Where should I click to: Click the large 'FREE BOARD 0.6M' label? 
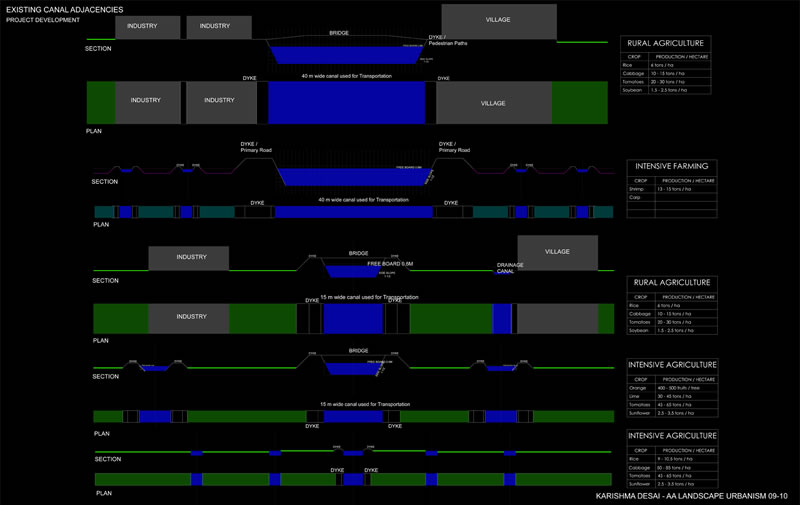tap(390, 264)
